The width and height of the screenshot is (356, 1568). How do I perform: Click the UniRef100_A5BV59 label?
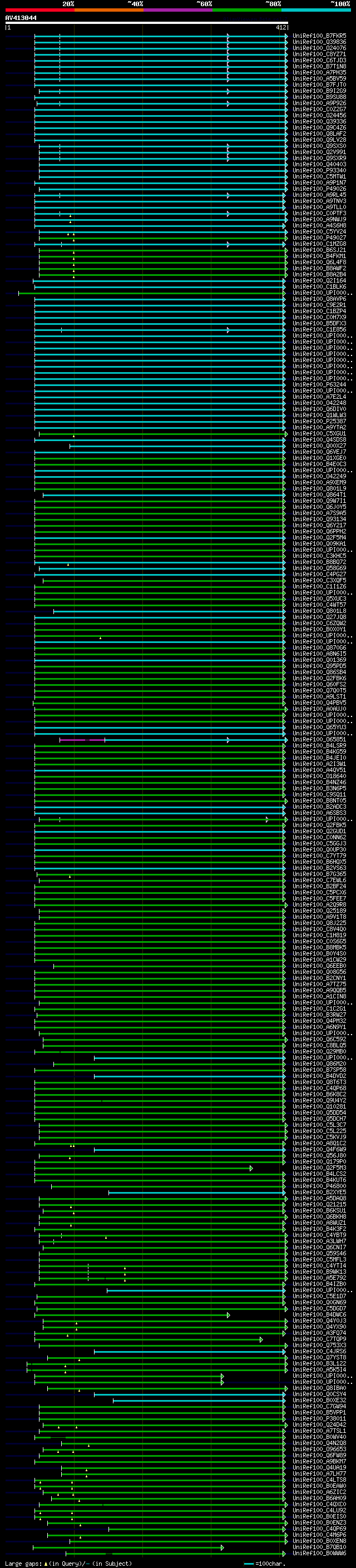click(x=319, y=78)
